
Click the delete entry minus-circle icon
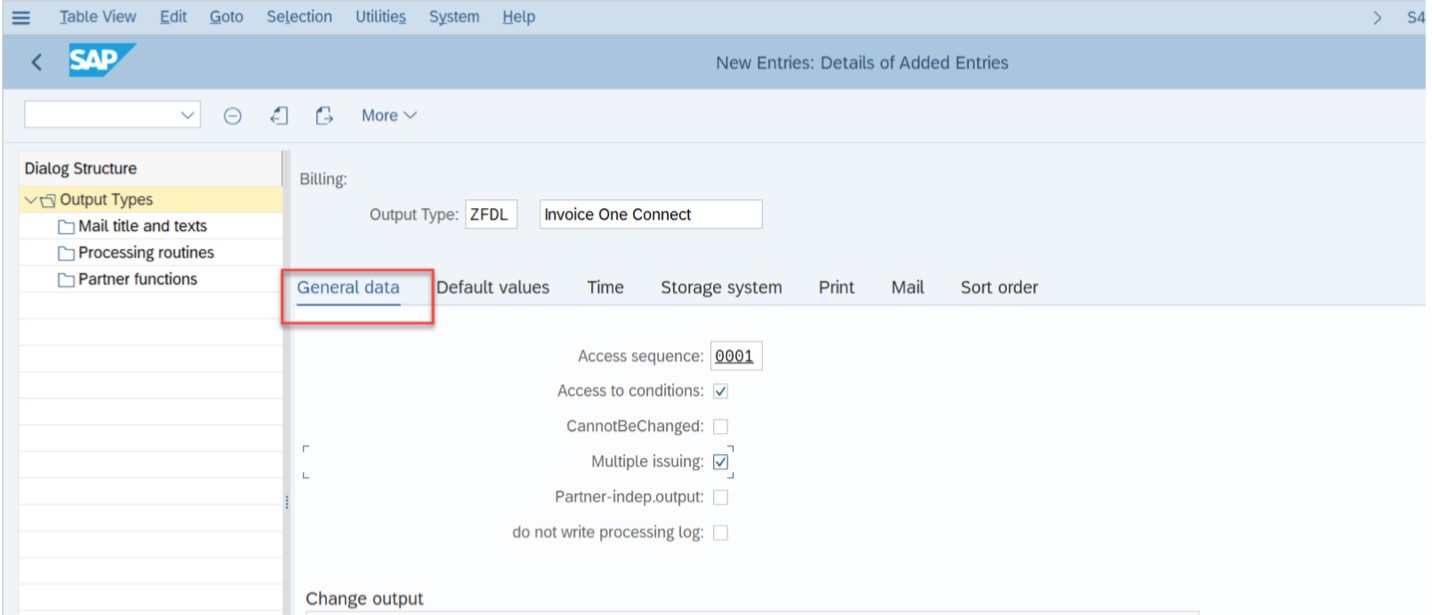pos(232,116)
